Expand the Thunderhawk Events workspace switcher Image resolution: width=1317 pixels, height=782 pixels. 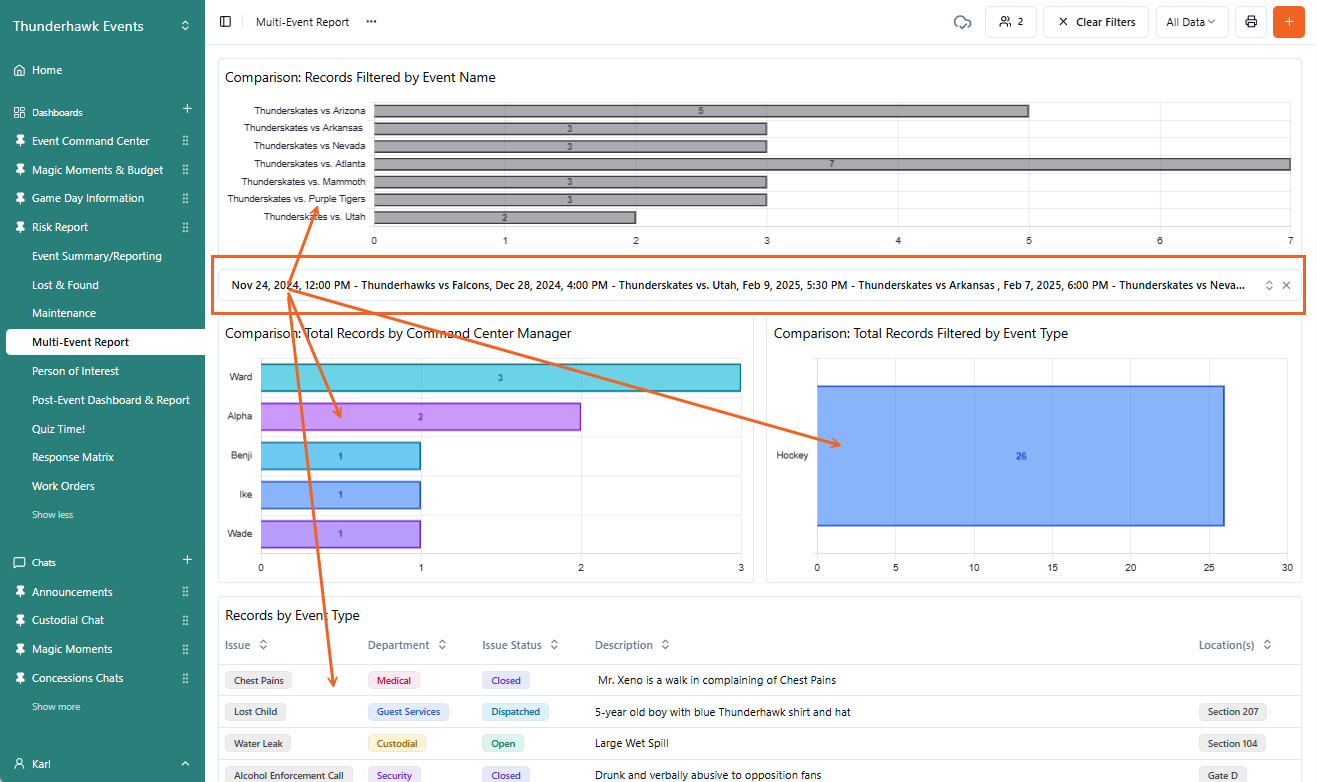tap(185, 26)
